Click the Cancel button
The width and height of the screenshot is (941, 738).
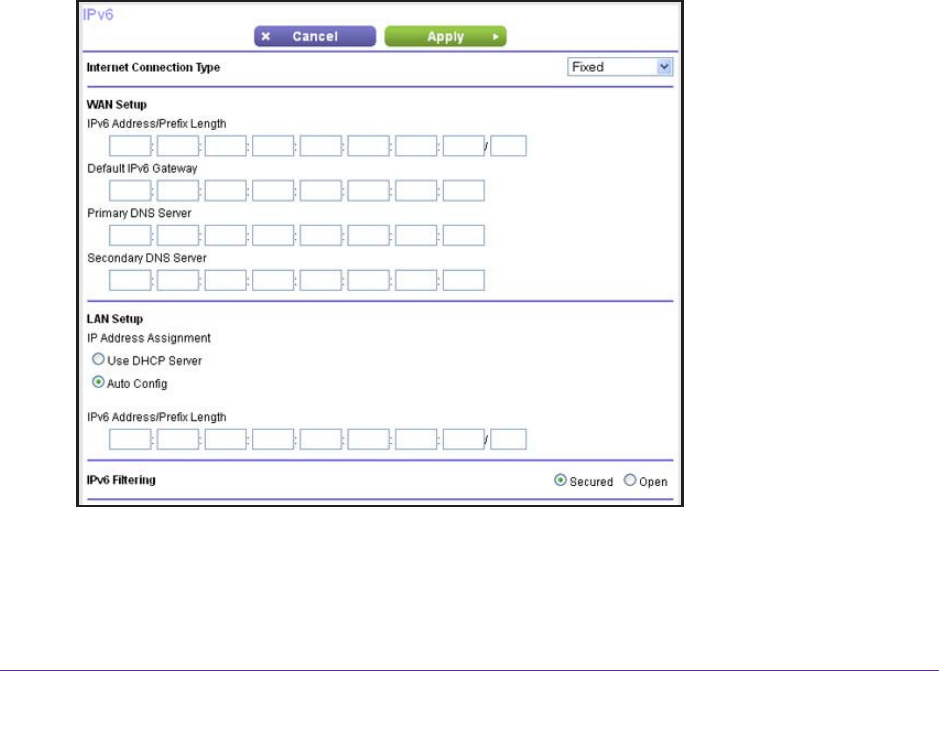click(x=315, y=36)
